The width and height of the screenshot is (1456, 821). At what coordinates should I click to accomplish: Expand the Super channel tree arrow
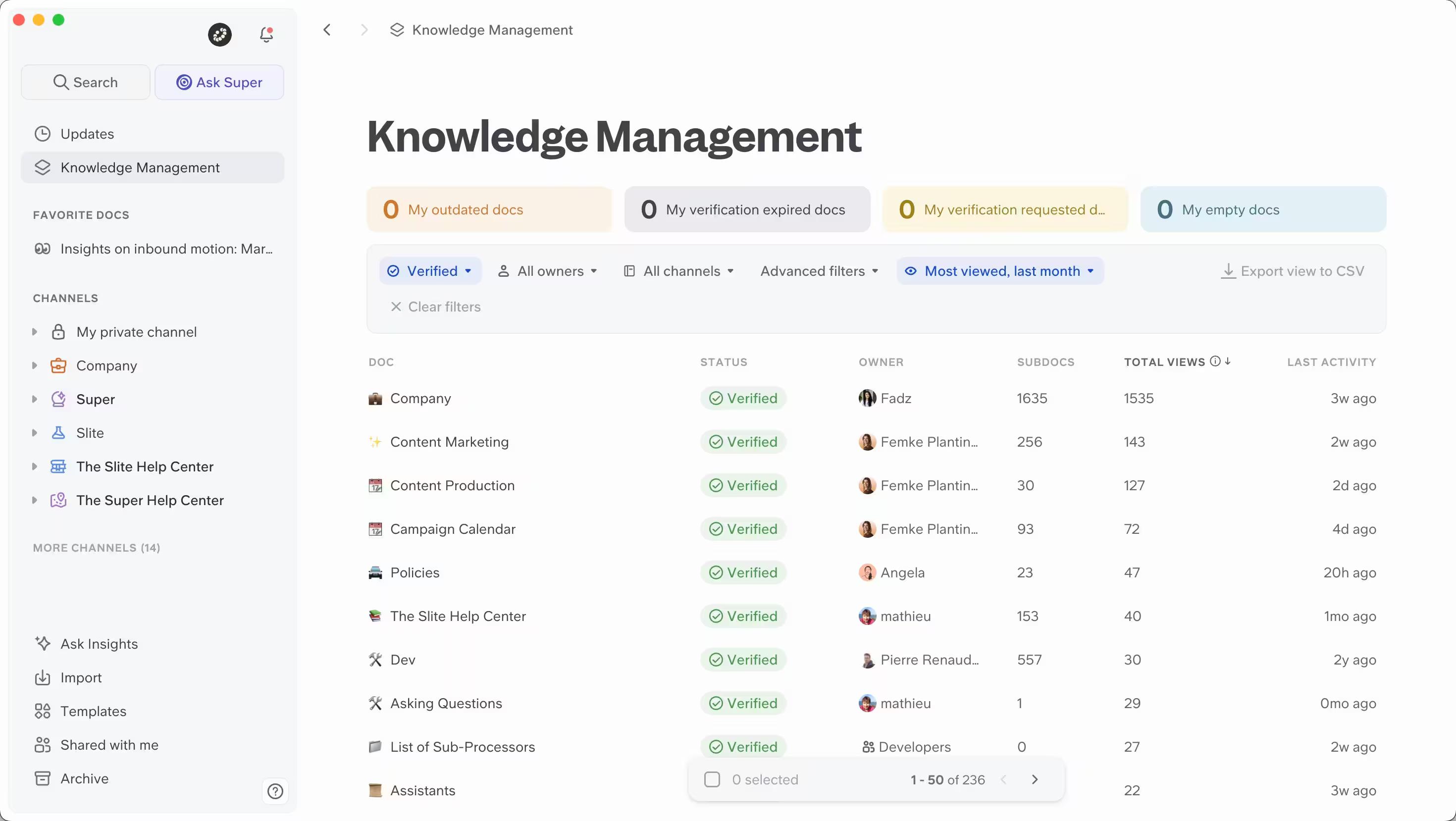pyautogui.click(x=35, y=400)
